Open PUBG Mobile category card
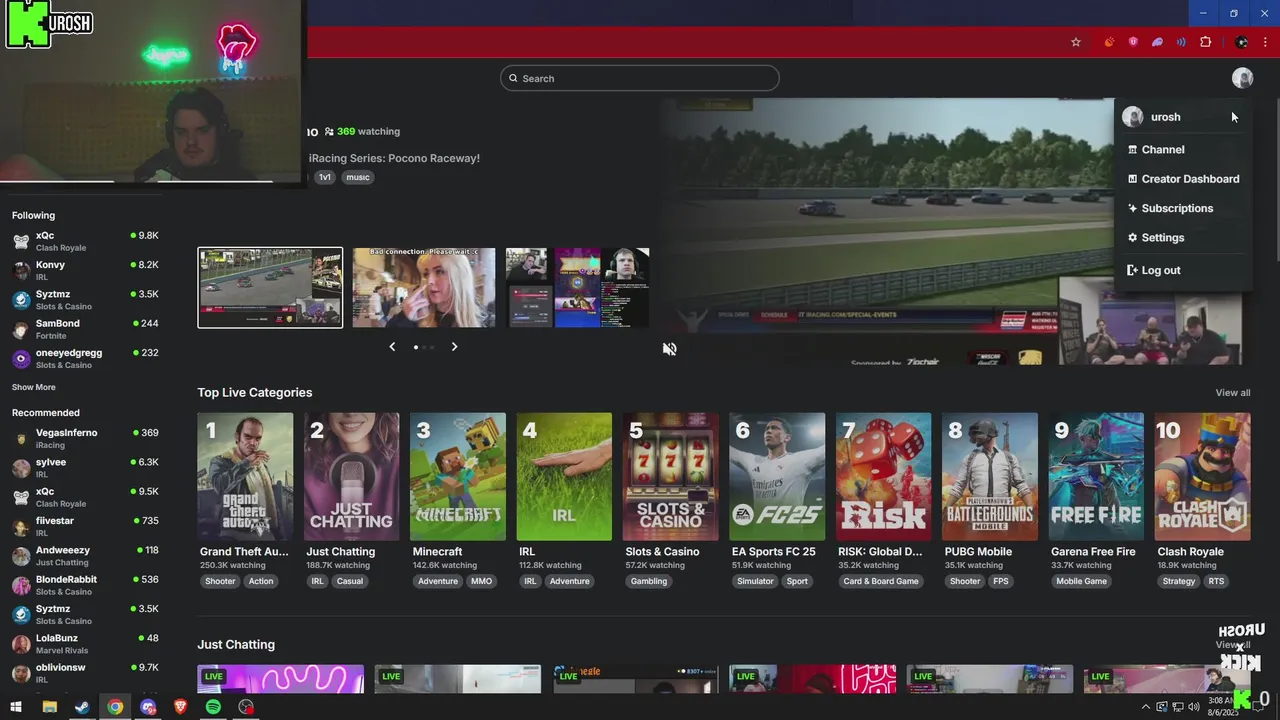 click(x=990, y=477)
